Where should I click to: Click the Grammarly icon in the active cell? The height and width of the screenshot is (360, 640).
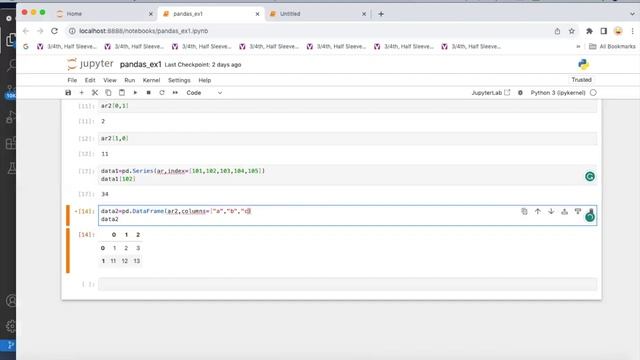coord(590,217)
